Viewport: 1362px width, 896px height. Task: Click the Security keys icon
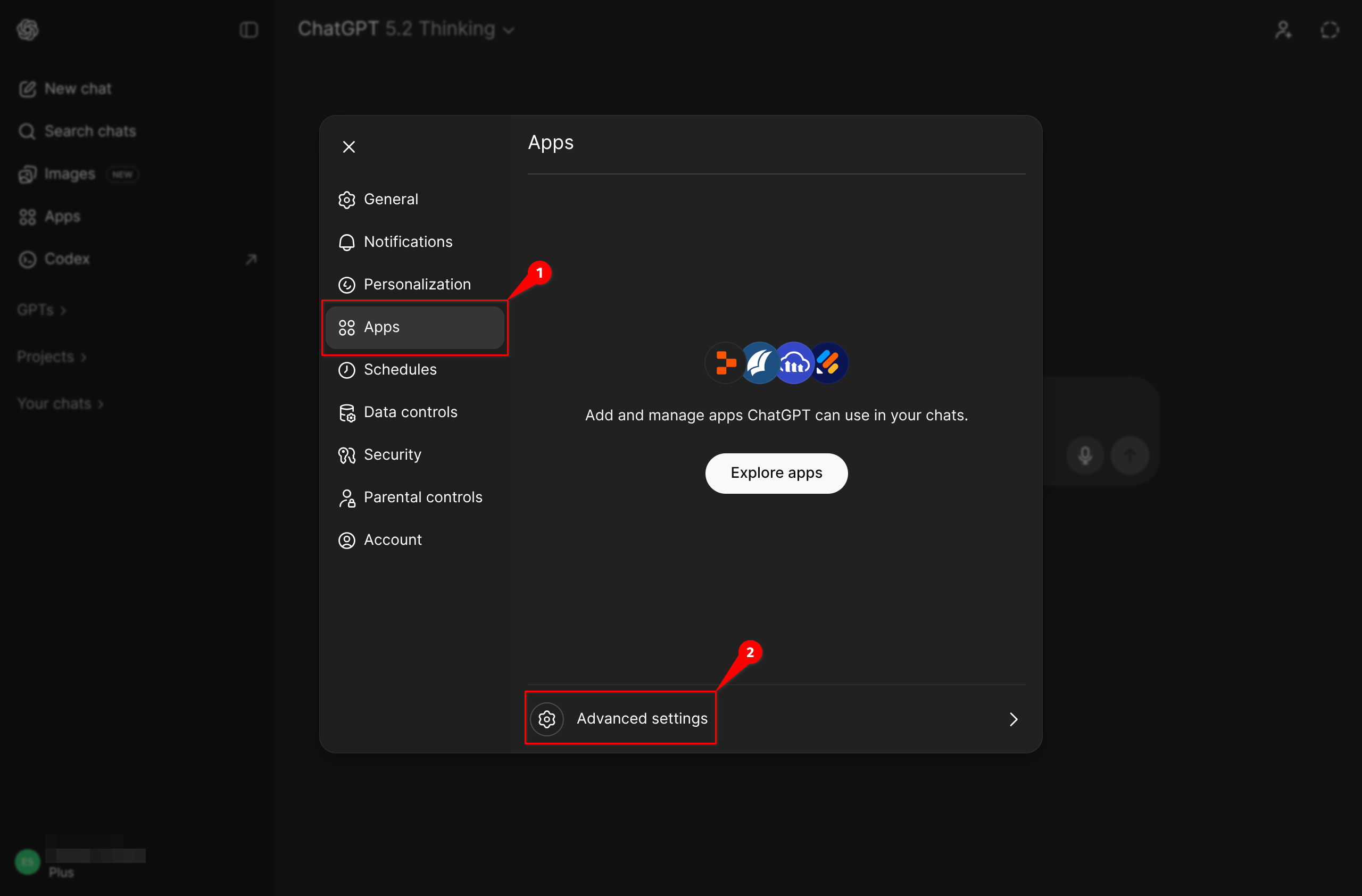(347, 455)
